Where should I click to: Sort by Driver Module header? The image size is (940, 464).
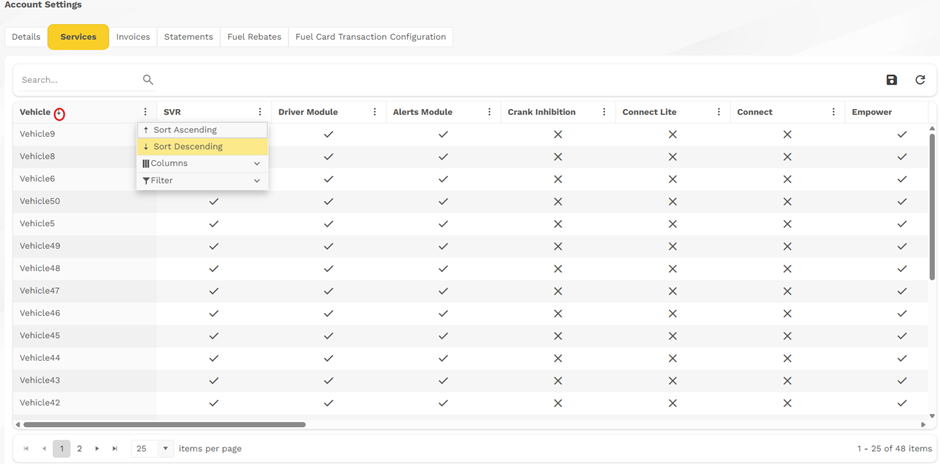click(308, 112)
